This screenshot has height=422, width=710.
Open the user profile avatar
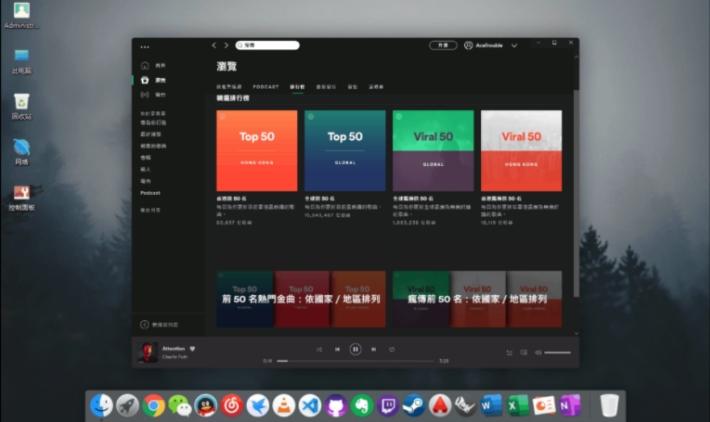(469, 45)
